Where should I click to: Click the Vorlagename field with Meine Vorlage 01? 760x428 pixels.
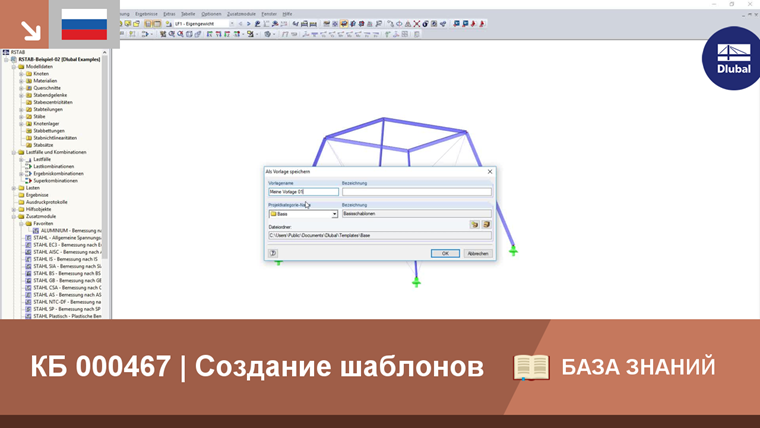tap(303, 192)
